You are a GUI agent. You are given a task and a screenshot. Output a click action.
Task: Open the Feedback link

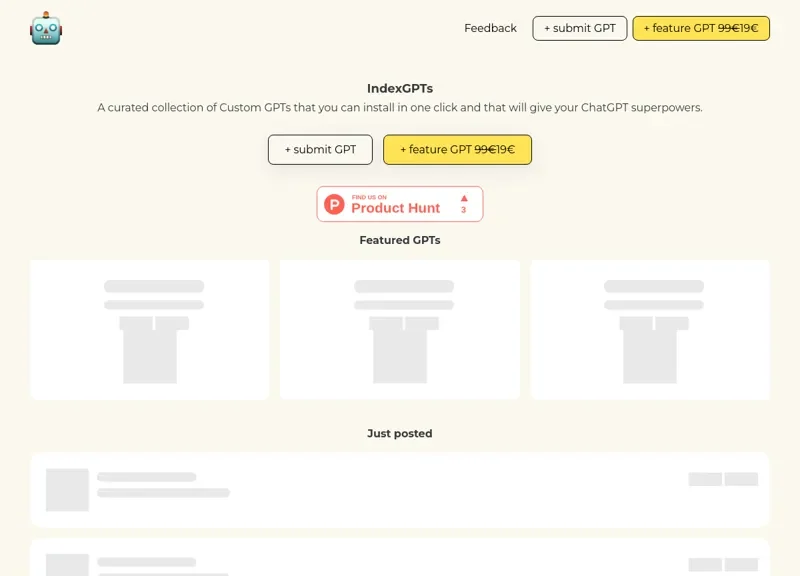point(490,28)
